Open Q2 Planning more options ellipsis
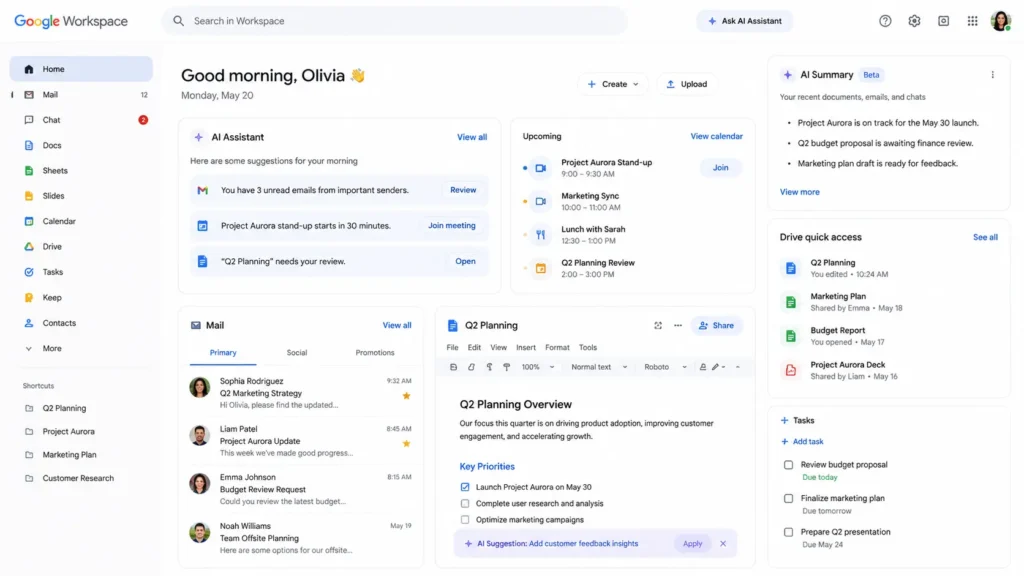Image resolution: width=1024 pixels, height=576 pixels. pyautogui.click(x=678, y=325)
